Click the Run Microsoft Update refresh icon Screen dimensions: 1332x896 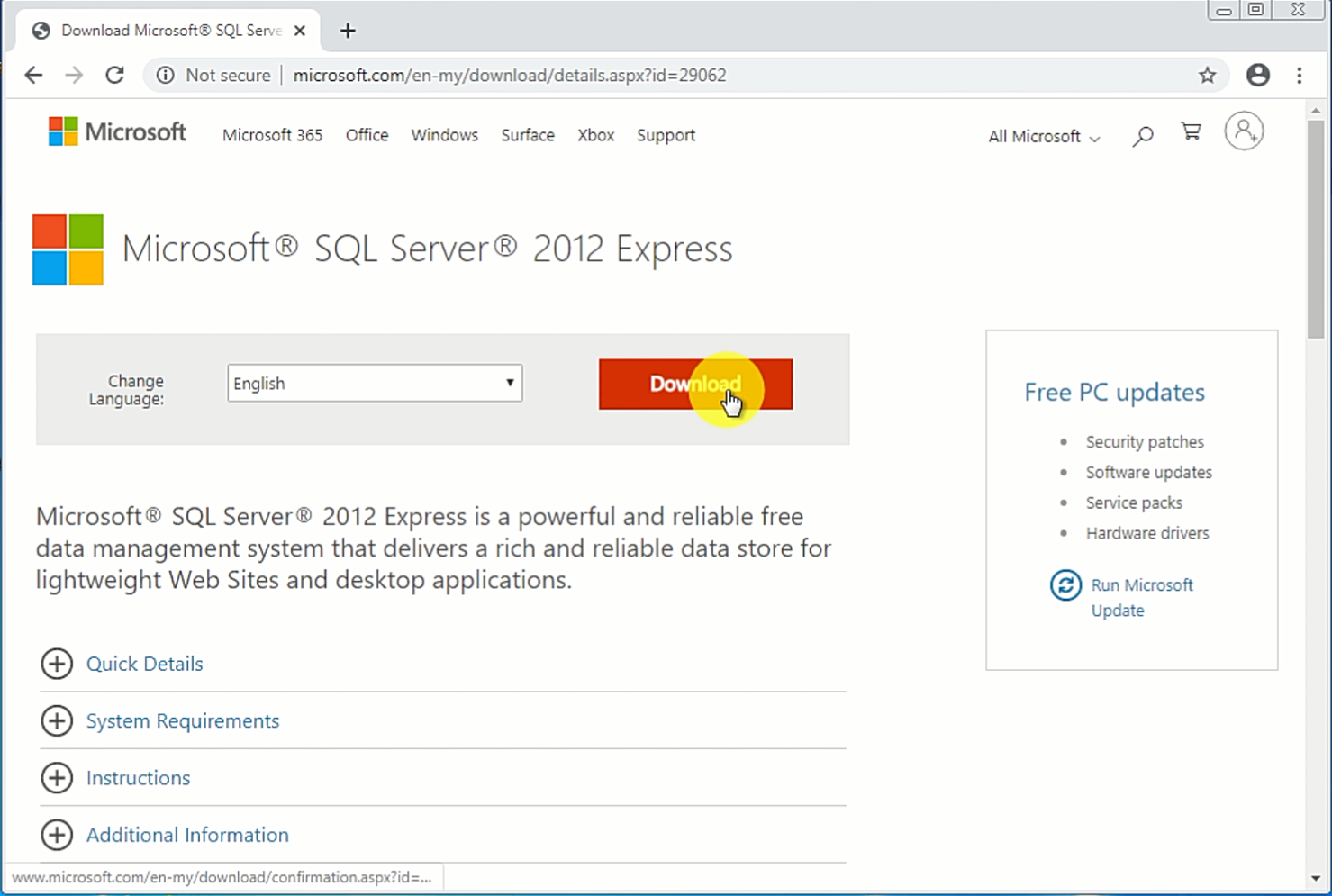(x=1065, y=585)
